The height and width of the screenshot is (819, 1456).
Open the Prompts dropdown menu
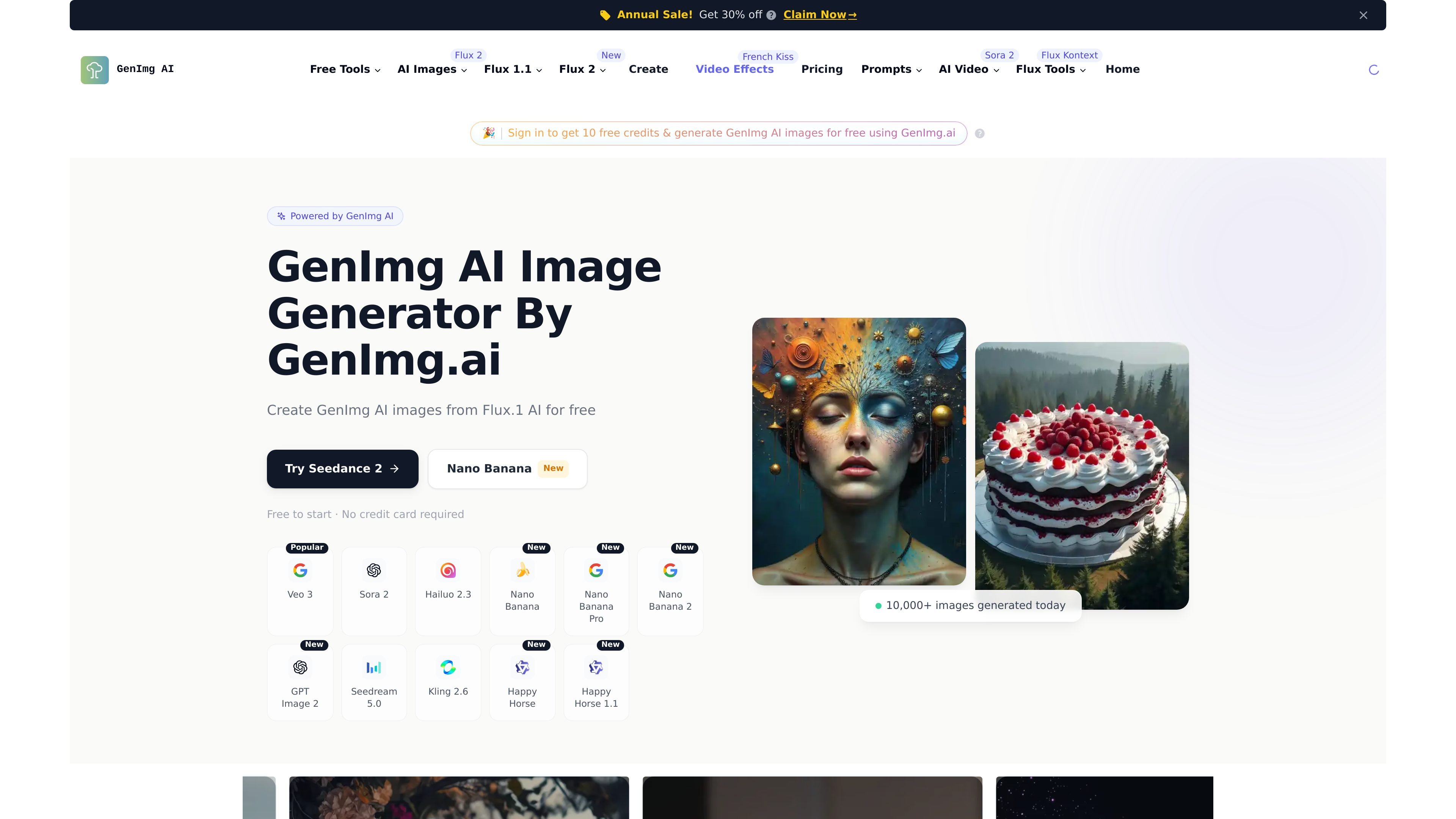[891, 69]
